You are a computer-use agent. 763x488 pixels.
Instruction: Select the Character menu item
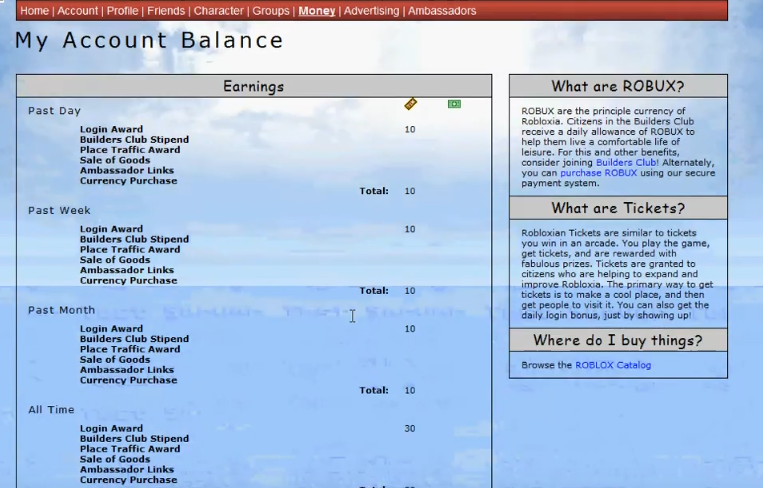click(218, 11)
